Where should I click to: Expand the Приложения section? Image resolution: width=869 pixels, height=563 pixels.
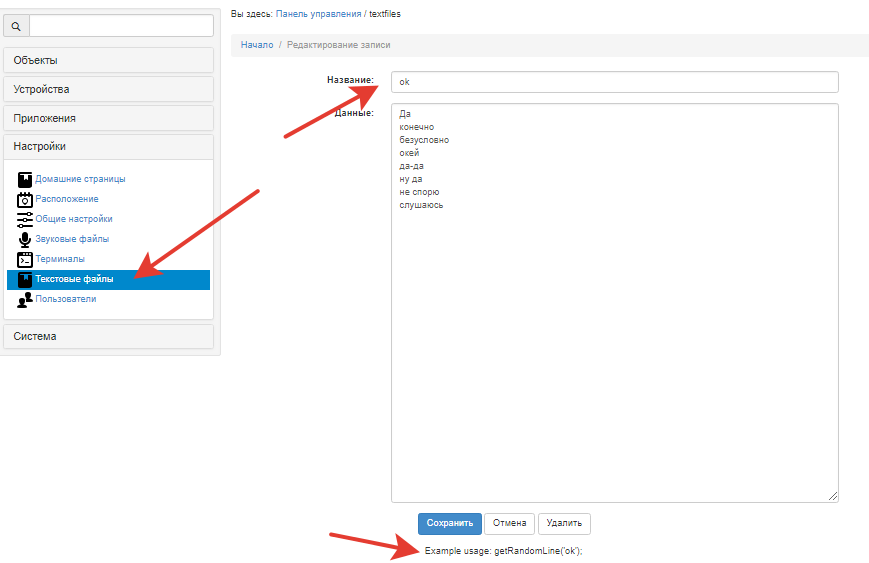click(x=109, y=118)
